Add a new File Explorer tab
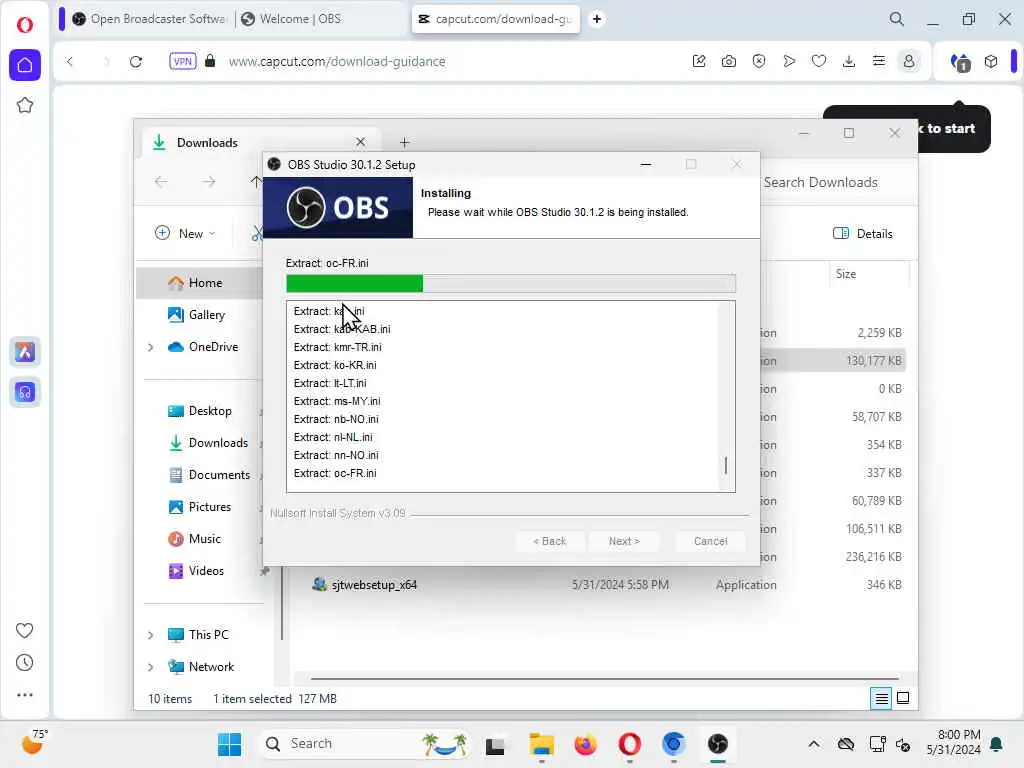Screen dimensions: 1024x768 click(404, 142)
